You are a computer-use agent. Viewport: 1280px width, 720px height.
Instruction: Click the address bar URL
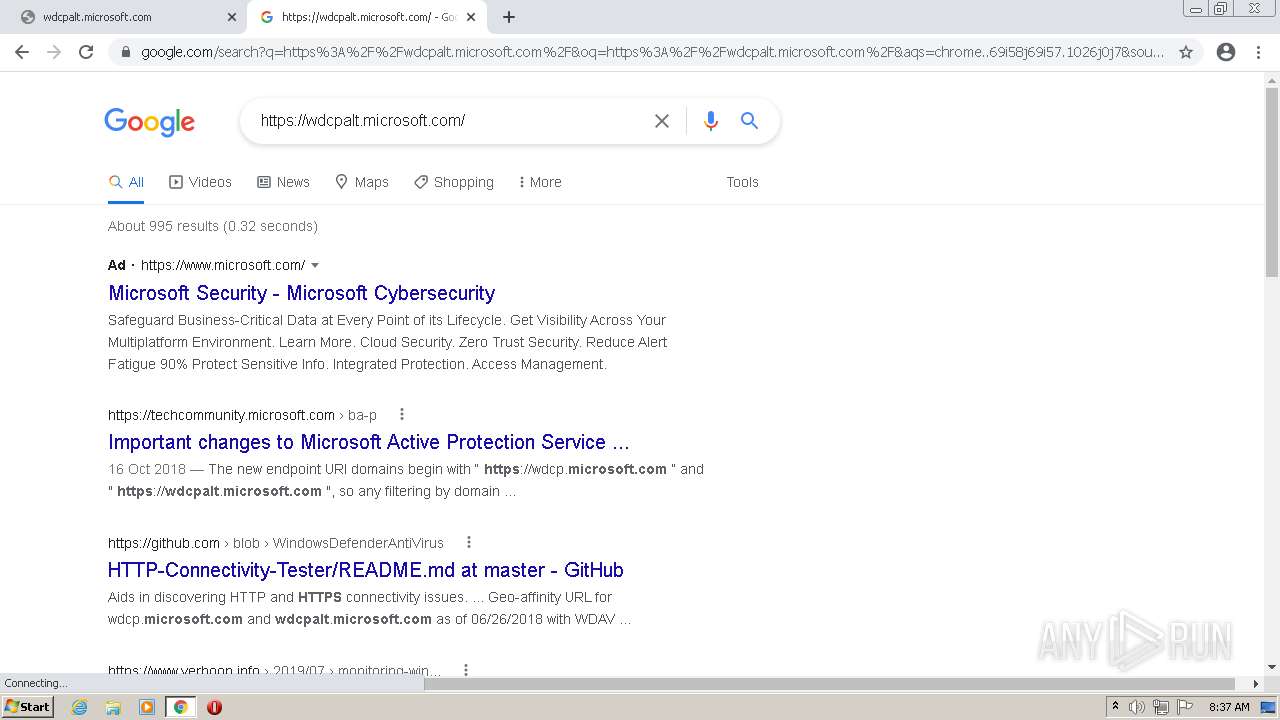(652, 52)
